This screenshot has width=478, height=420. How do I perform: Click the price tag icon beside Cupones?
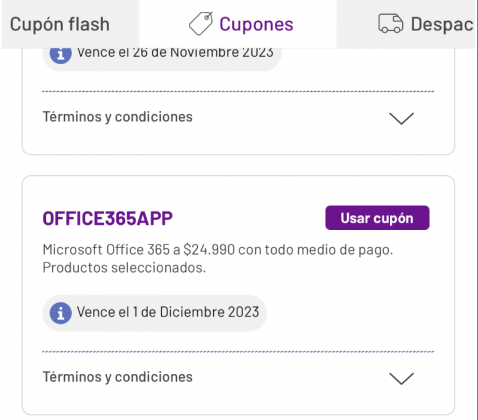201,23
